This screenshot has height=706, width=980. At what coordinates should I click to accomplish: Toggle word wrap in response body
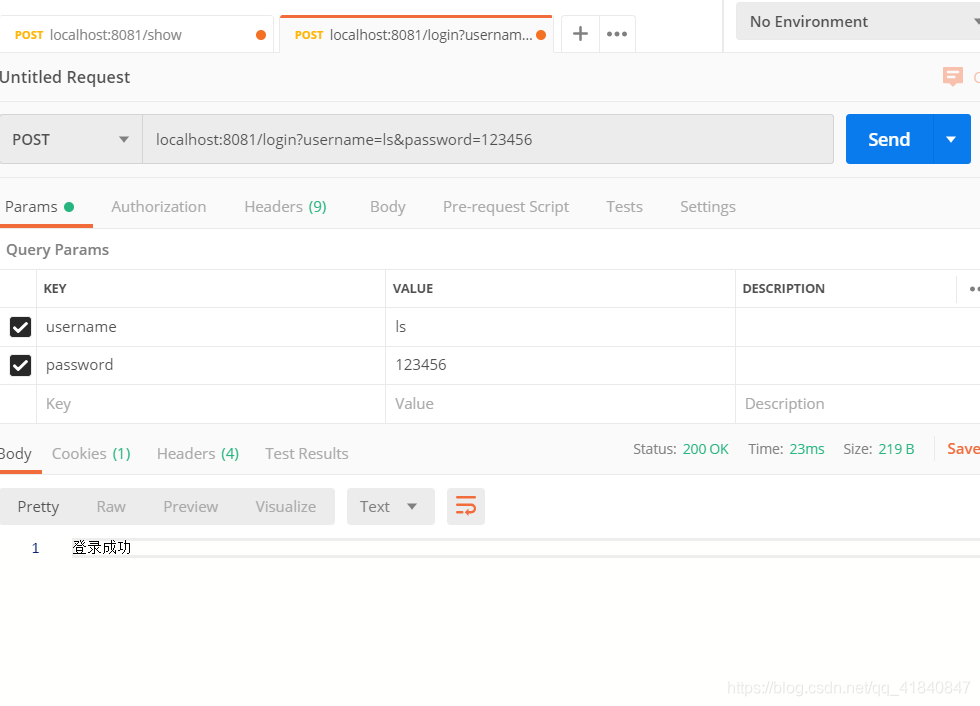click(466, 506)
